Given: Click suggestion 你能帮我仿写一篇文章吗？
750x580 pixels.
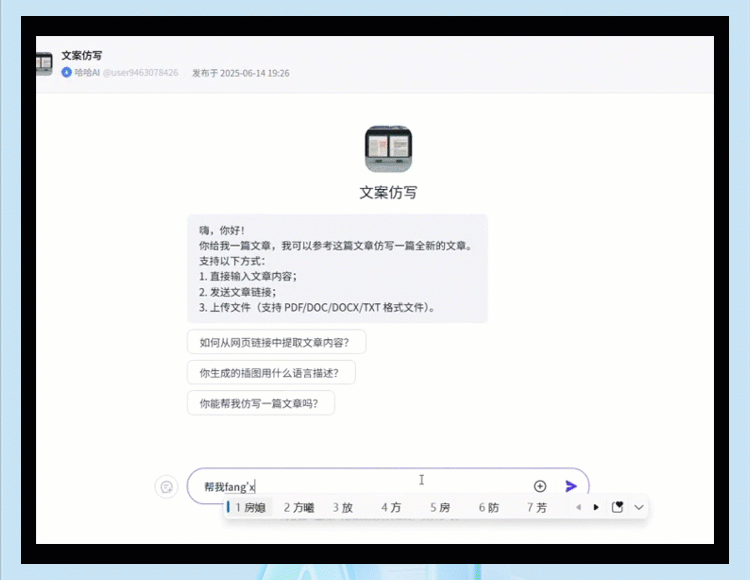Looking at the screenshot, I should pyautogui.click(x=260, y=403).
